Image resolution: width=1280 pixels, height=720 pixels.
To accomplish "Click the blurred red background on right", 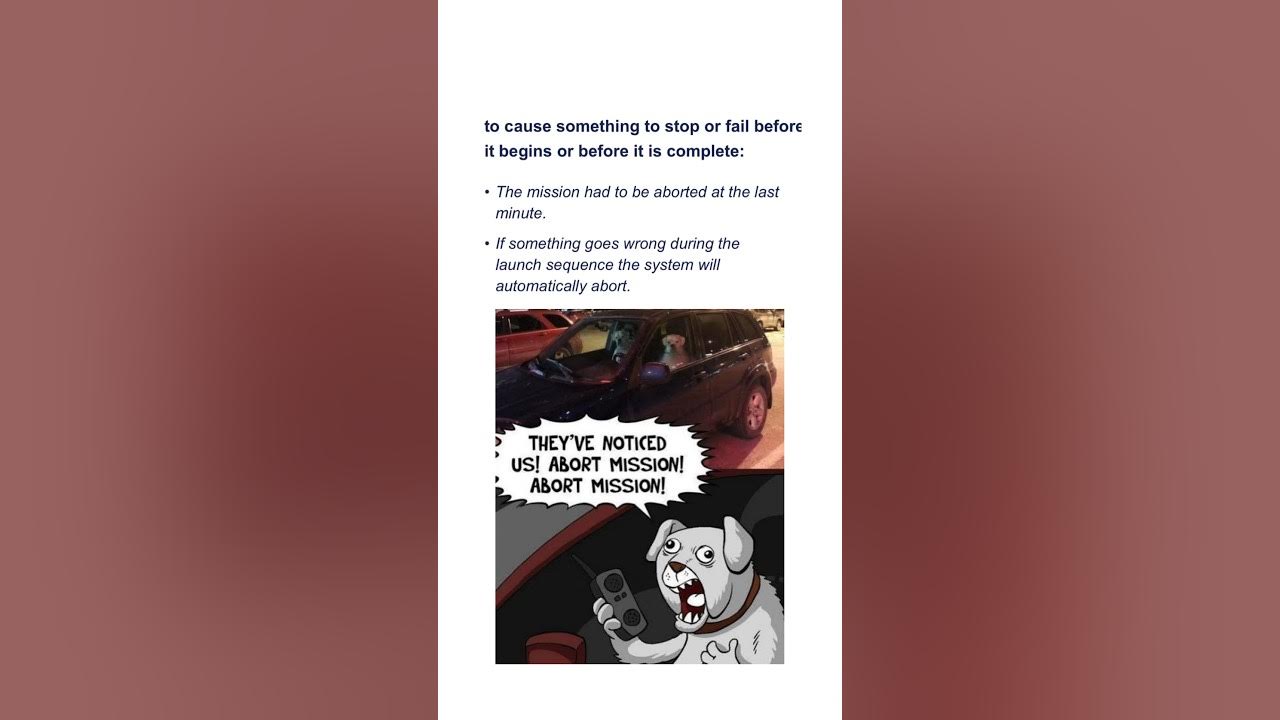I will pos(1061,360).
